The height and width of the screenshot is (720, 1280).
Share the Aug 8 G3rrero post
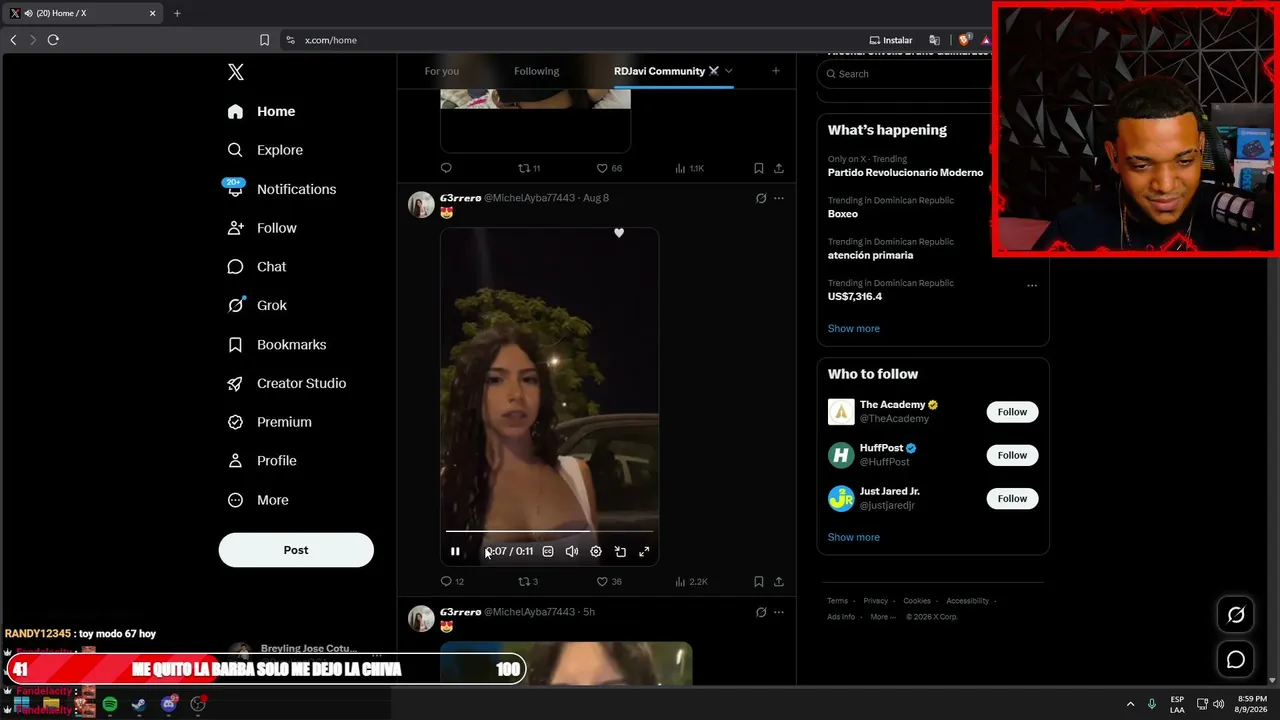pyautogui.click(x=779, y=581)
